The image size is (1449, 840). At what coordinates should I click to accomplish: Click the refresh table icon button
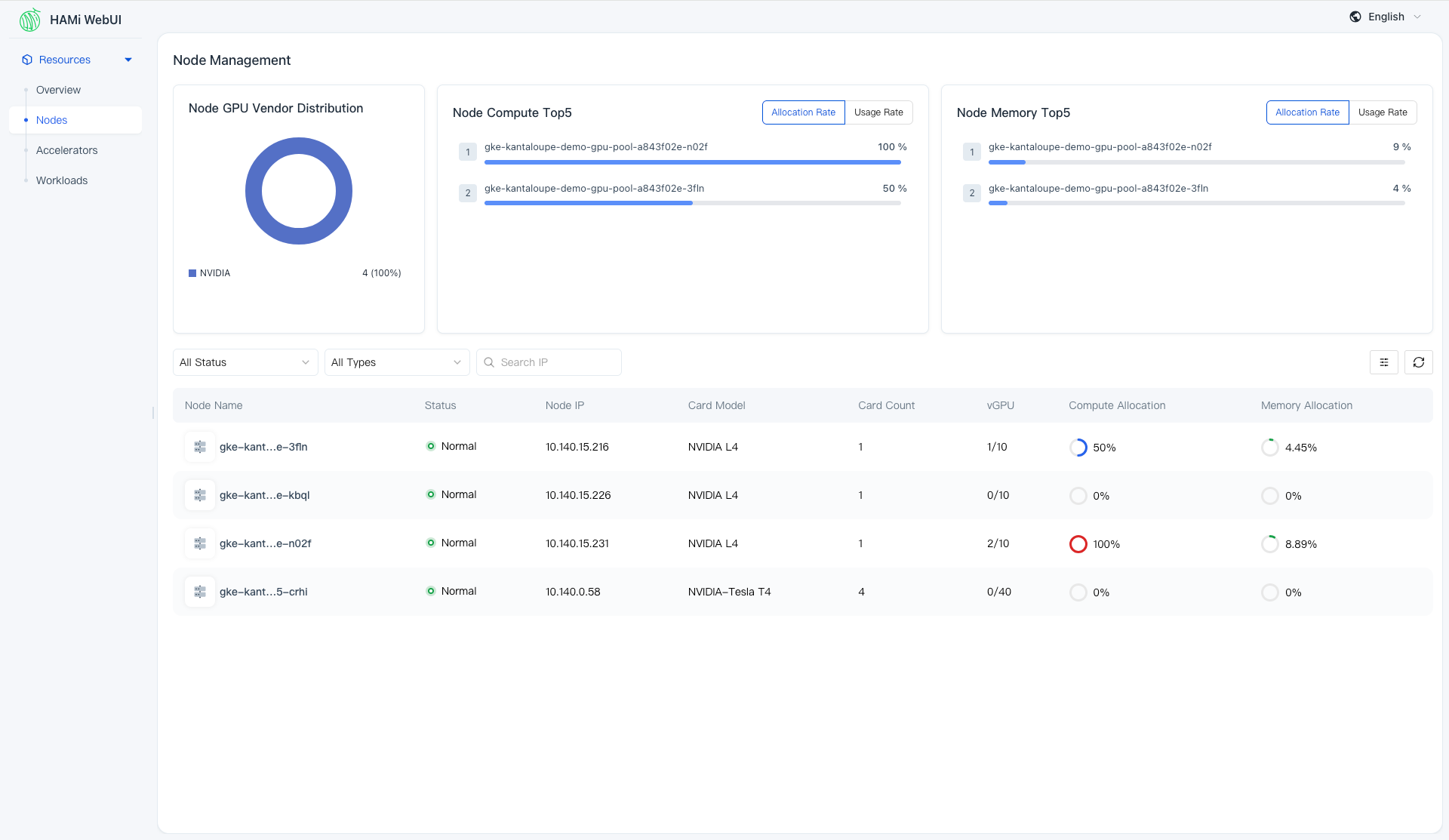pyautogui.click(x=1418, y=362)
